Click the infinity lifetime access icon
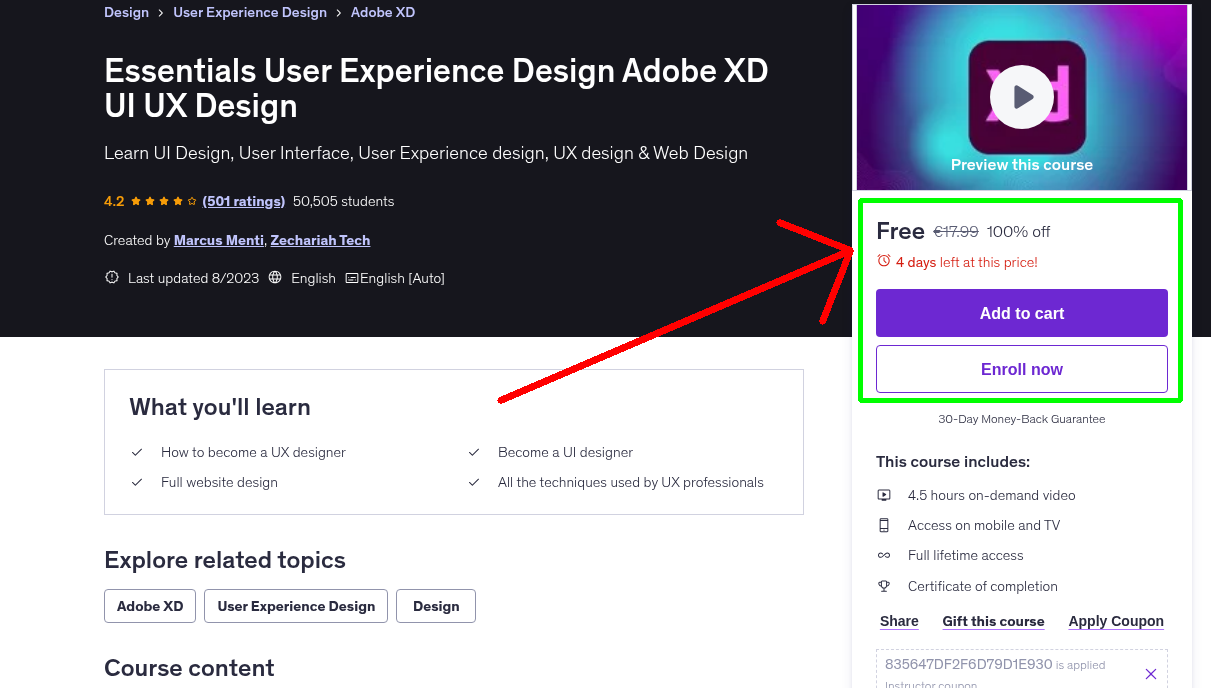The image size is (1211, 688). tap(884, 555)
